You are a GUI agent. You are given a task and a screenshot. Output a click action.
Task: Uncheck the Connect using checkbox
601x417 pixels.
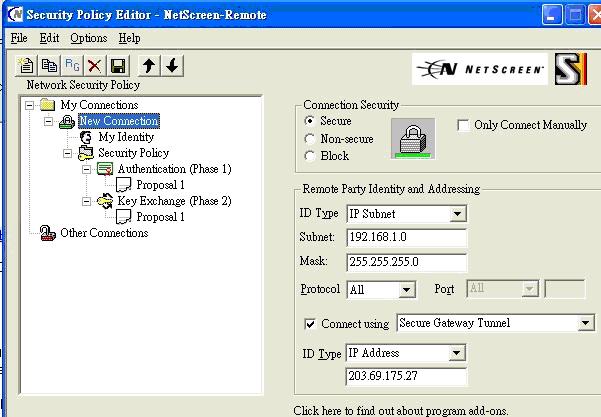[x=309, y=324]
